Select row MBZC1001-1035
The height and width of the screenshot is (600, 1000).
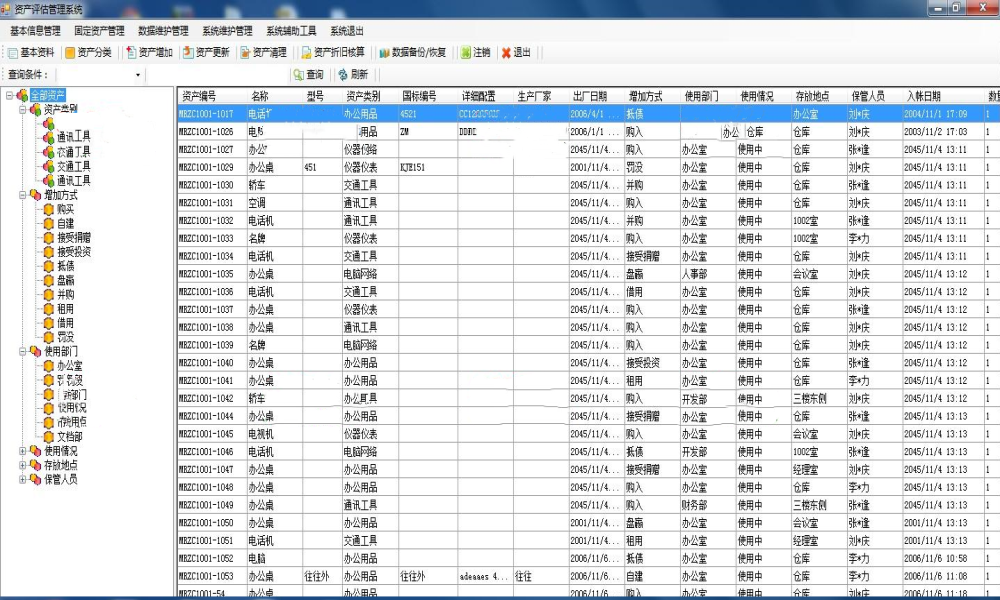click(588, 274)
